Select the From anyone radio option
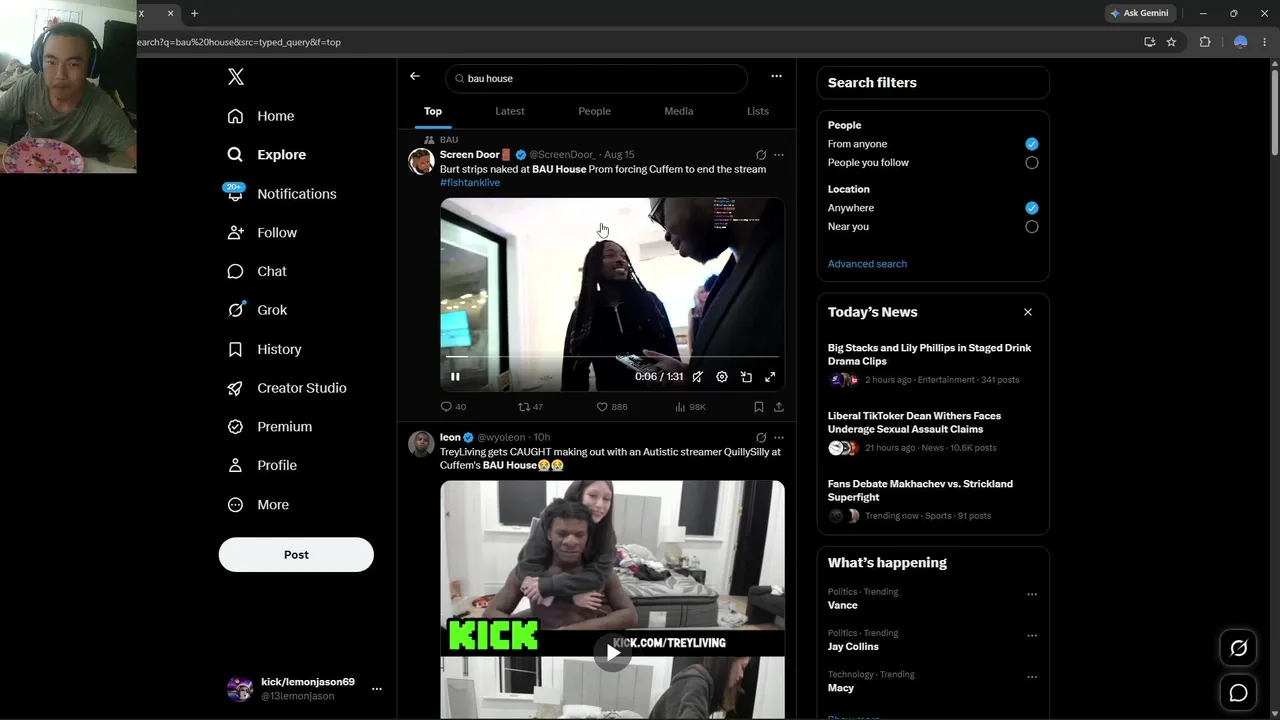 pos(1032,144)
